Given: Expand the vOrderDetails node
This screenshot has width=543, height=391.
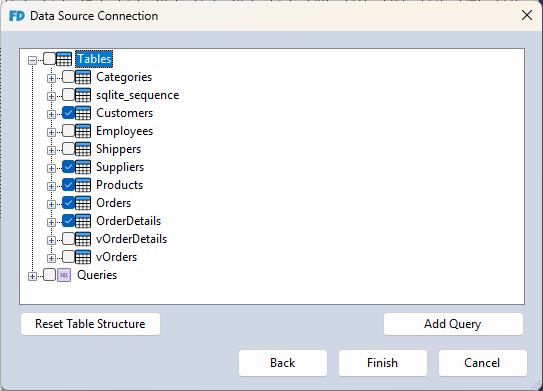Looking at the screenshot, I should pos(51,241).
